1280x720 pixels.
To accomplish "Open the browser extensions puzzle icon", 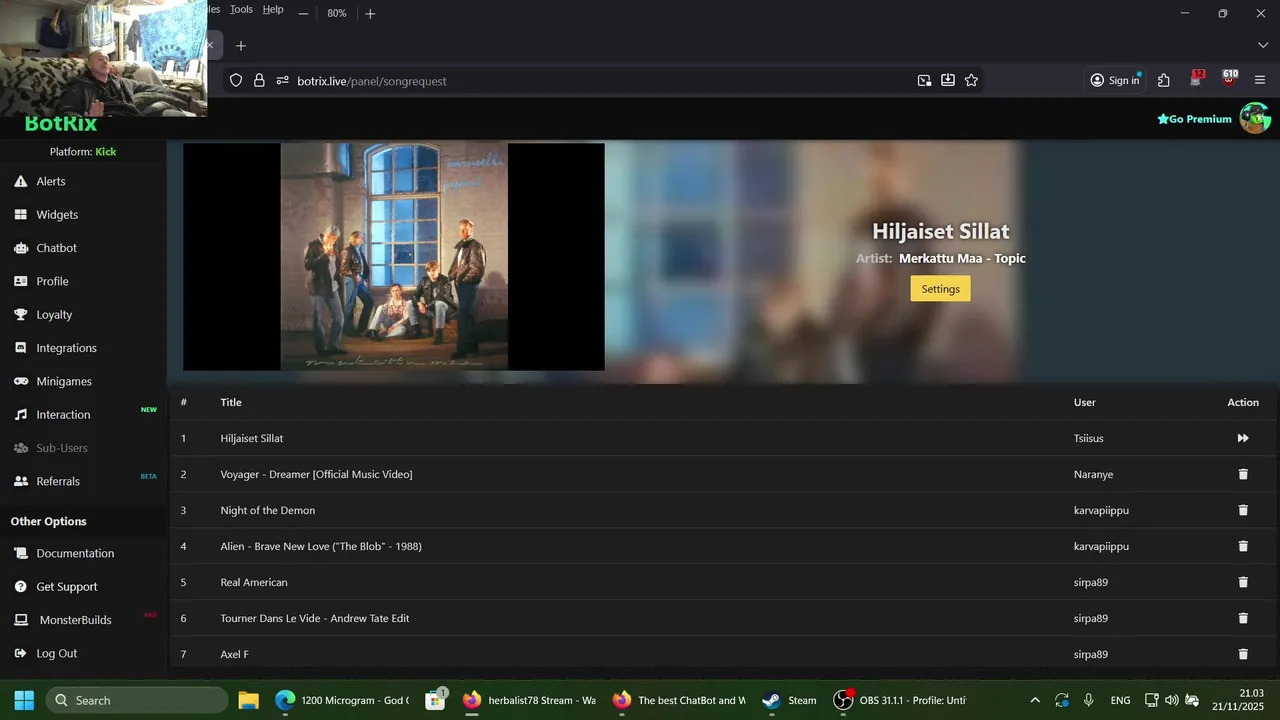I will [1164, 80].
